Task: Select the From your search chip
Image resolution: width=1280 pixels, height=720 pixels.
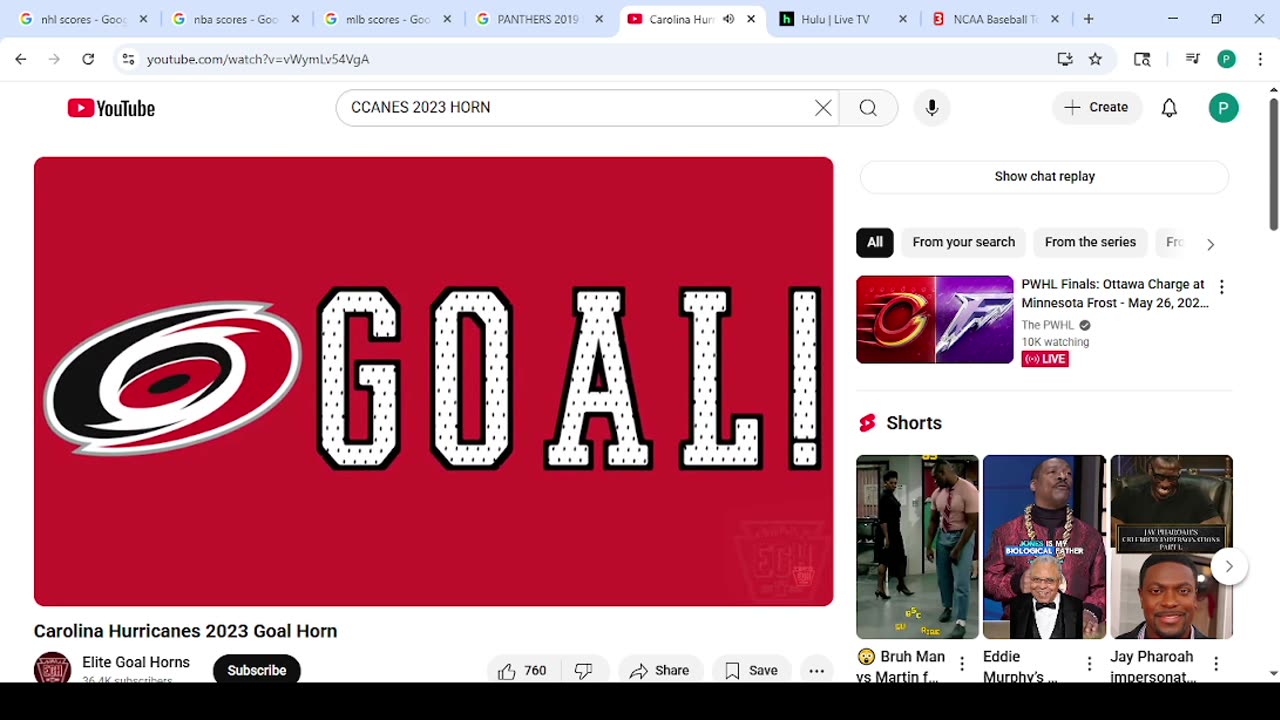Action: point(964,242)
